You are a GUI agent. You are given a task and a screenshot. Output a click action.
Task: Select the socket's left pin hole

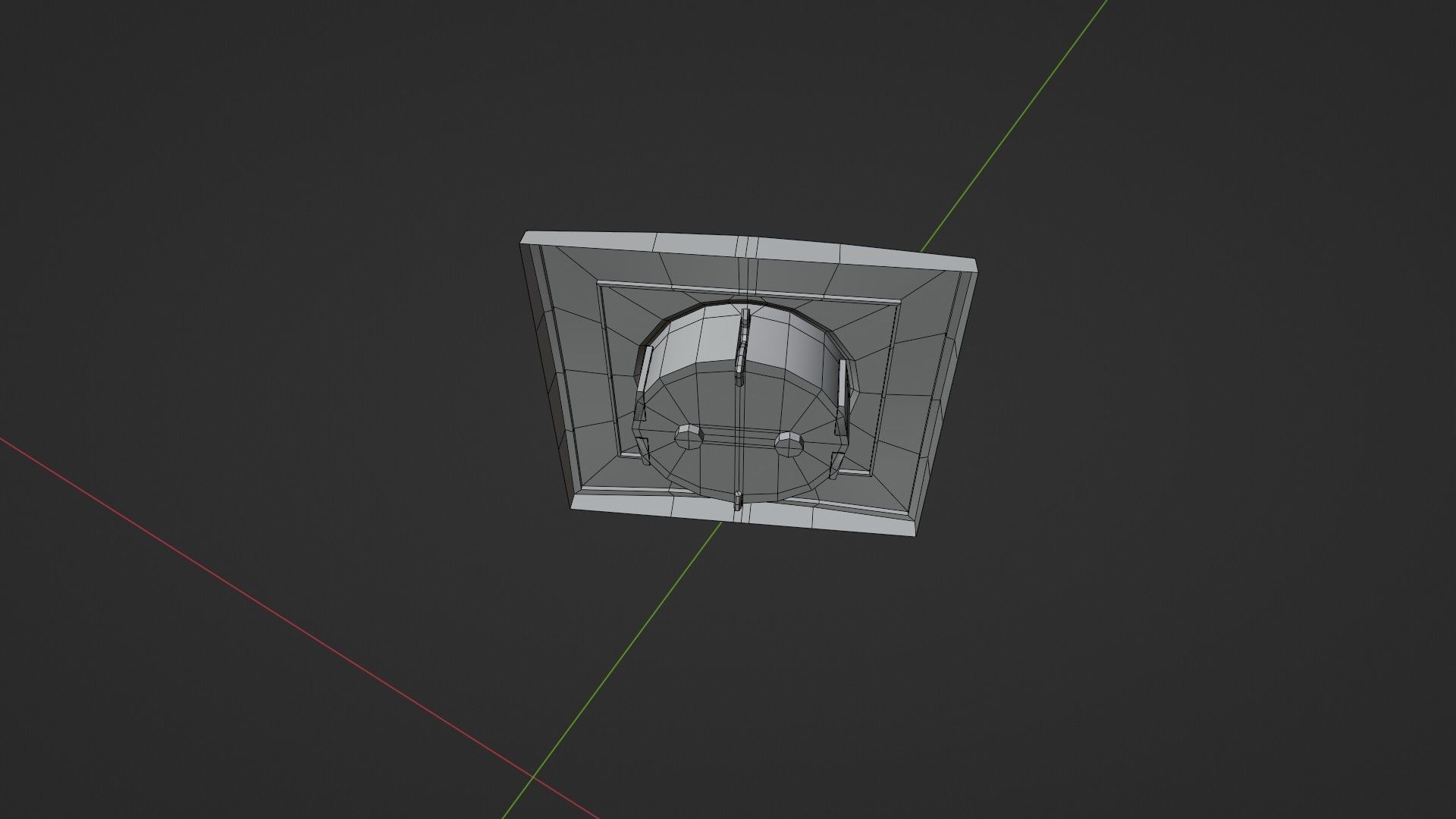(x=690, y=438)
